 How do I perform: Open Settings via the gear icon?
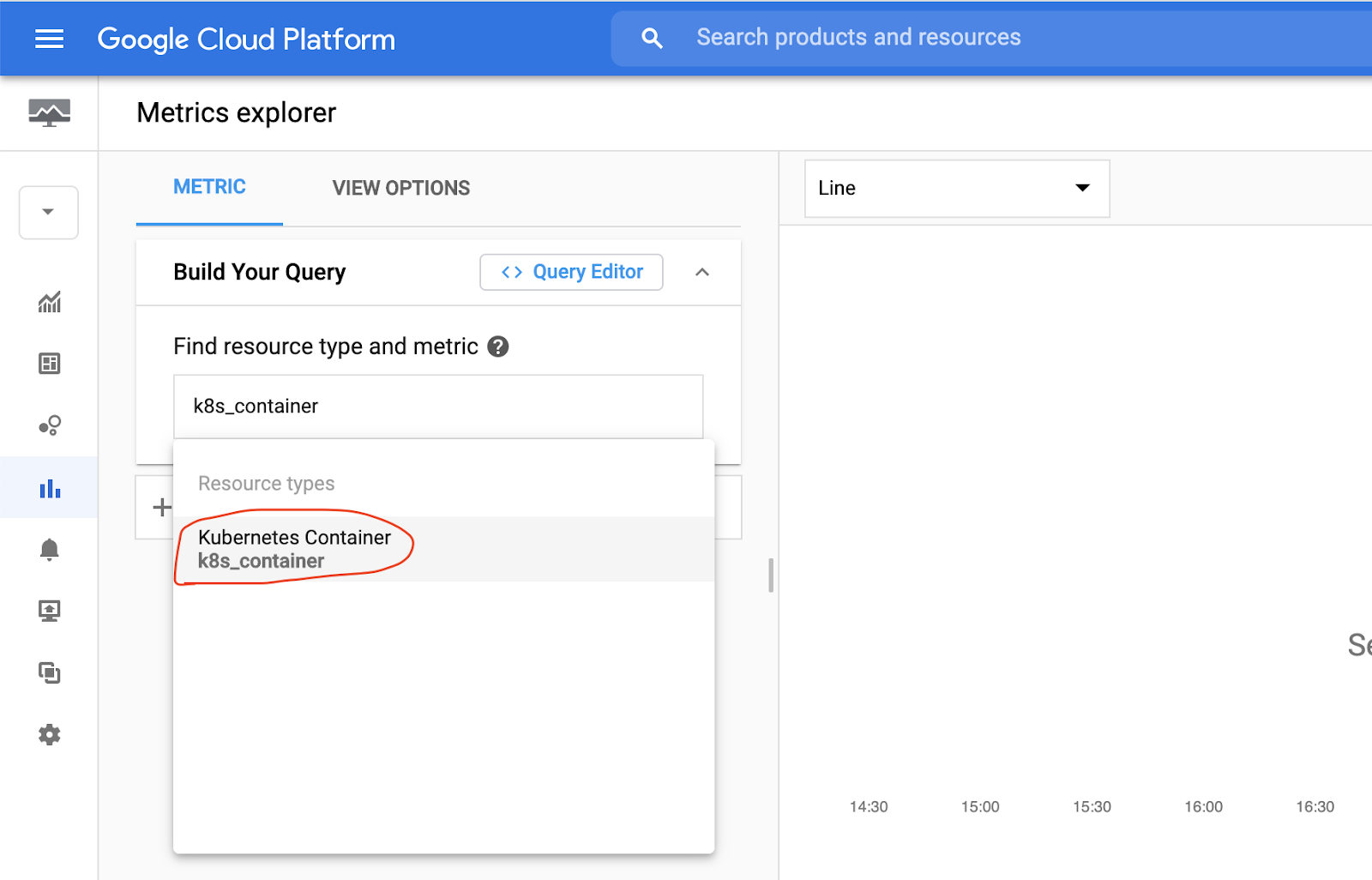(49, 734)
